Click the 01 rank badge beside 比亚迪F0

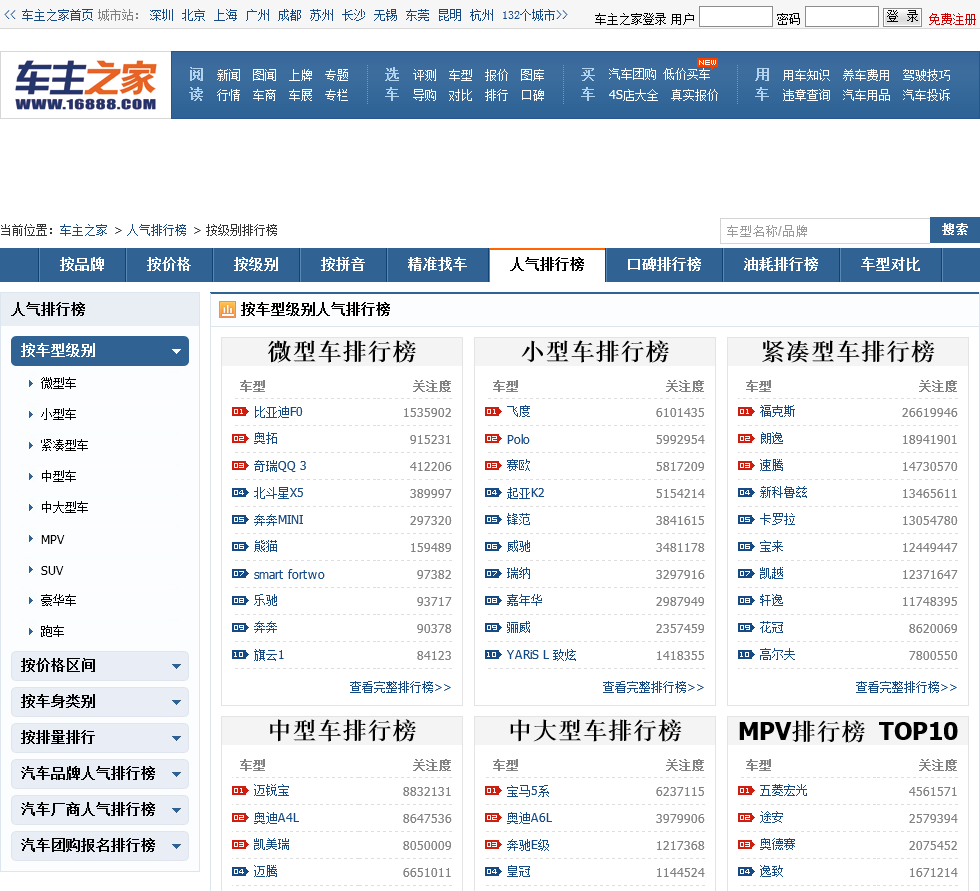240,412
